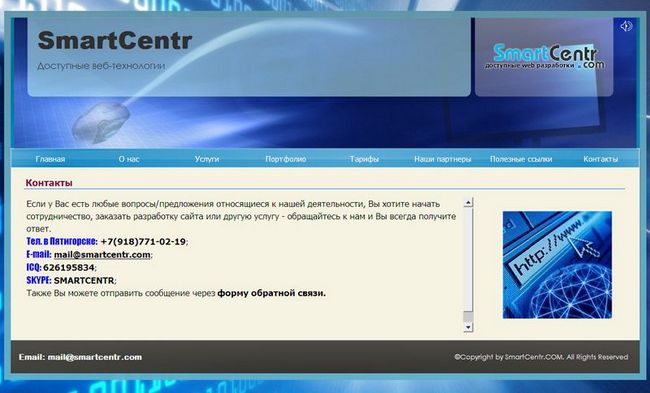
Task: Click the http www globe picture
Action: (557, 265)
